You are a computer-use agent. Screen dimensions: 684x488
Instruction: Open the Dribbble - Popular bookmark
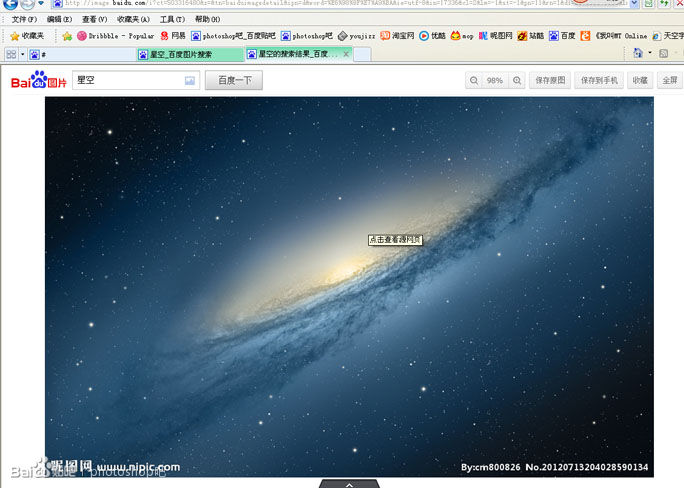[x=116, y=36]
